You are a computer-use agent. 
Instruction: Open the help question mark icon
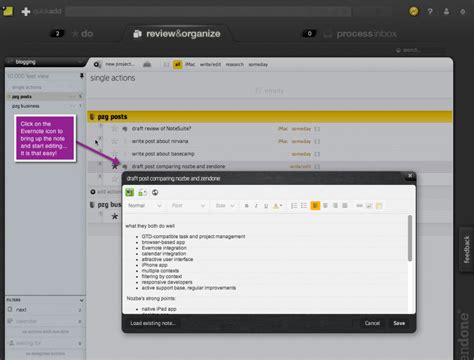[x=430, y=12]
